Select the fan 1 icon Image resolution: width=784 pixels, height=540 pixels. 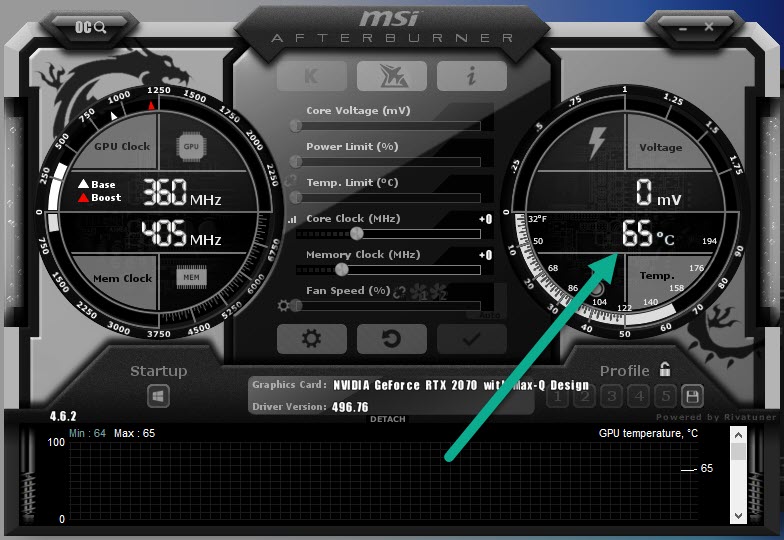tap(418, 292)
